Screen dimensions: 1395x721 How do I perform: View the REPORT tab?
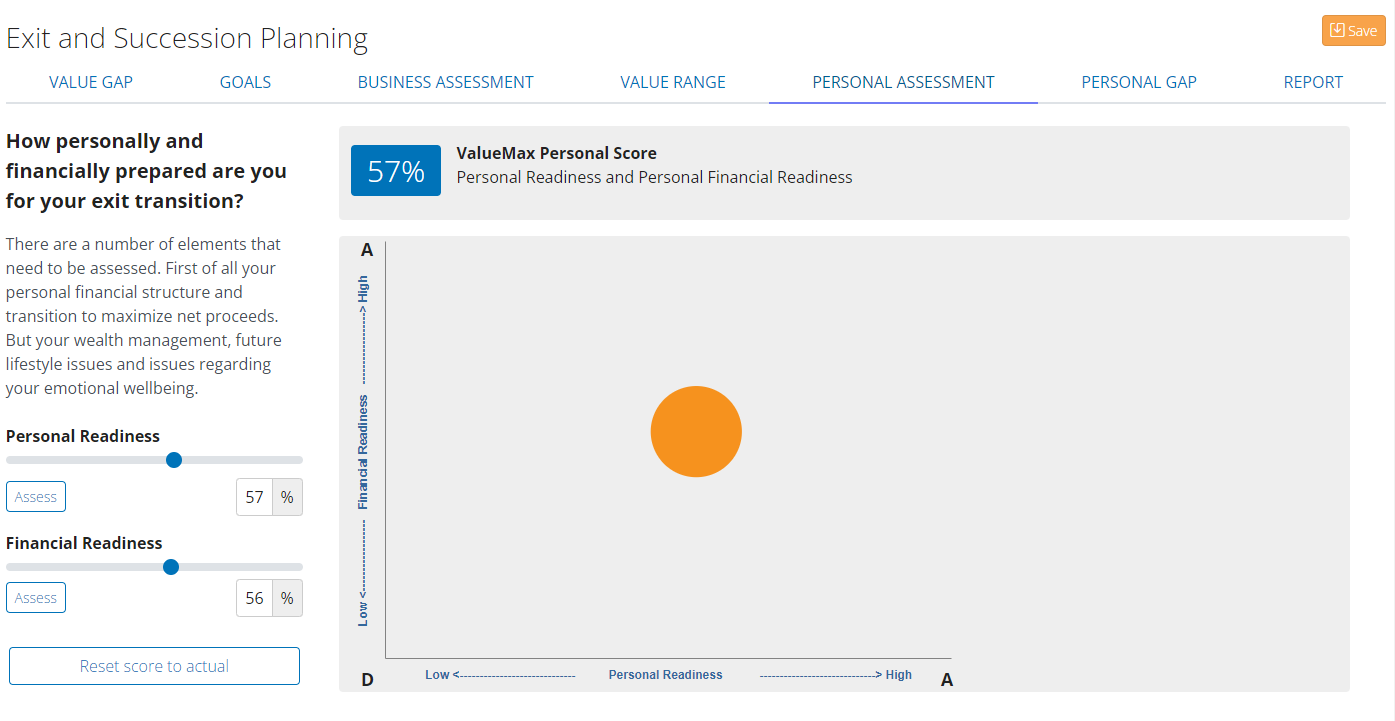(1313, 82)
